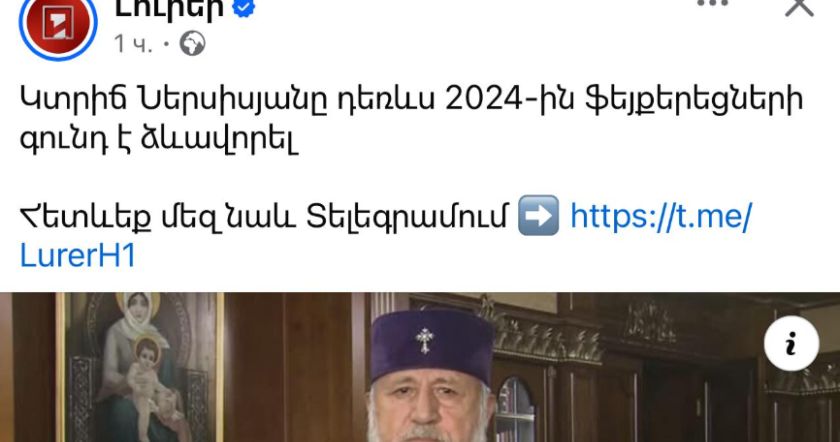The width and height of the screenshot is (840, 442).
Task: Click the '1 ч.' post timestamp
Action: [x=133, y=44]
